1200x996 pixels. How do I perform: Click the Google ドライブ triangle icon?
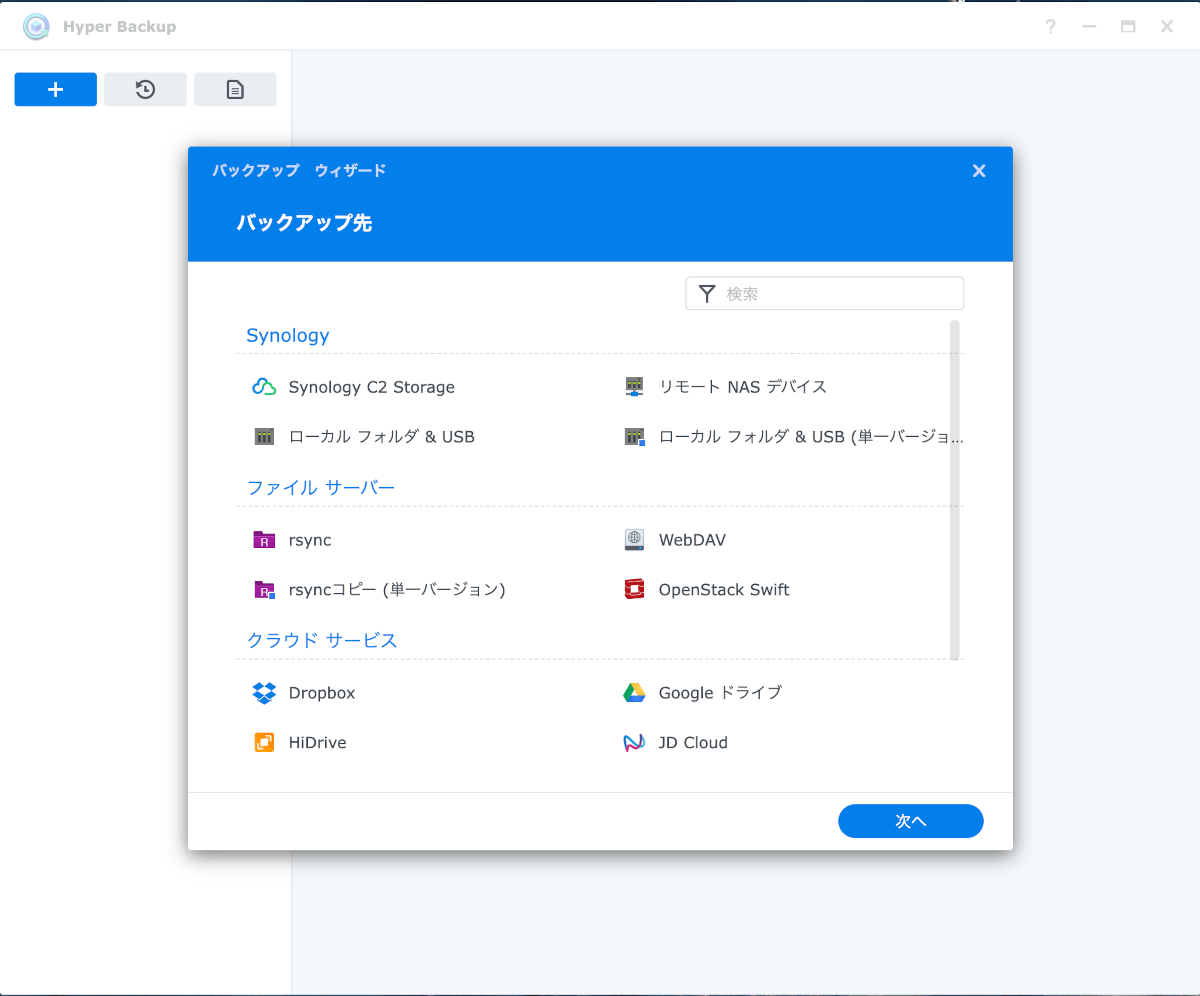[x=634, y=693]
